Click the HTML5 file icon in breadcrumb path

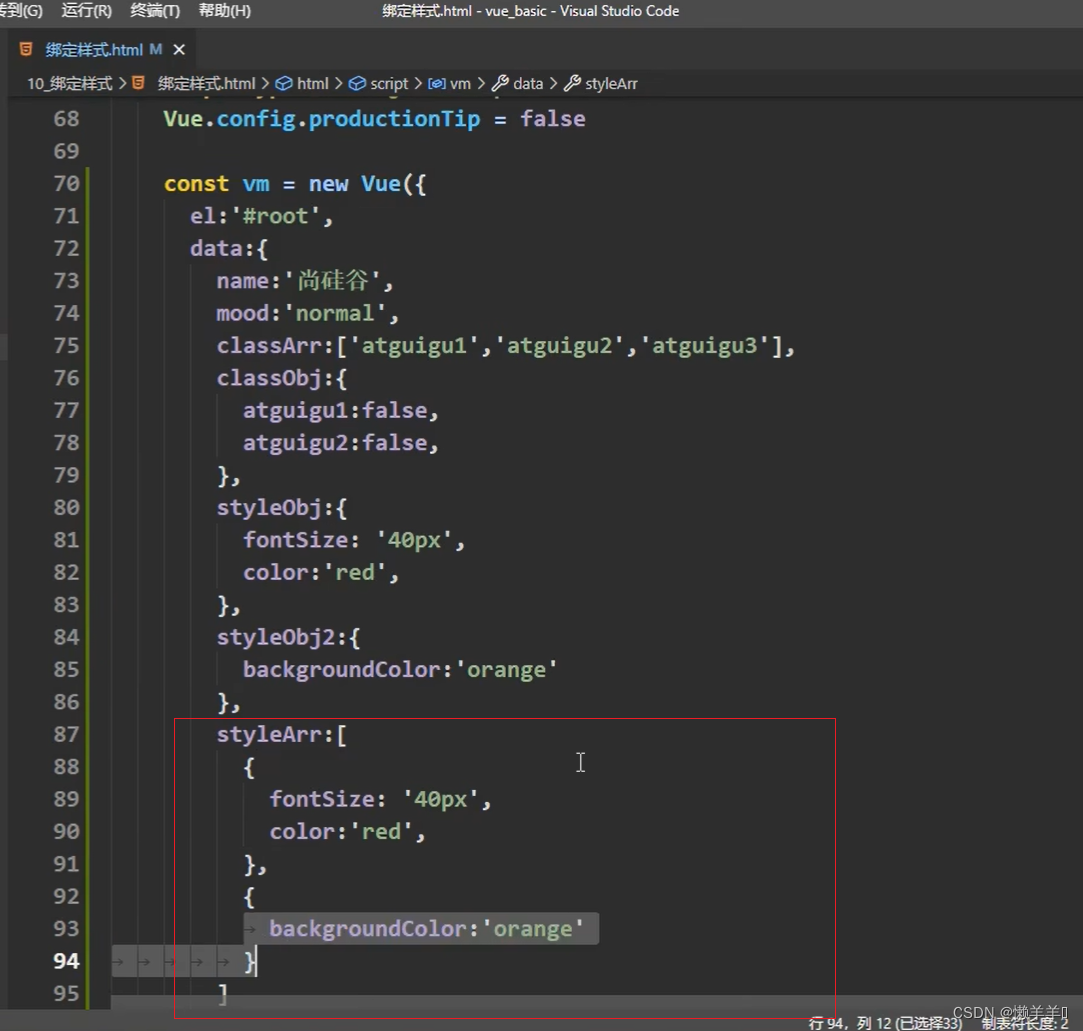(x=139, y=84)
